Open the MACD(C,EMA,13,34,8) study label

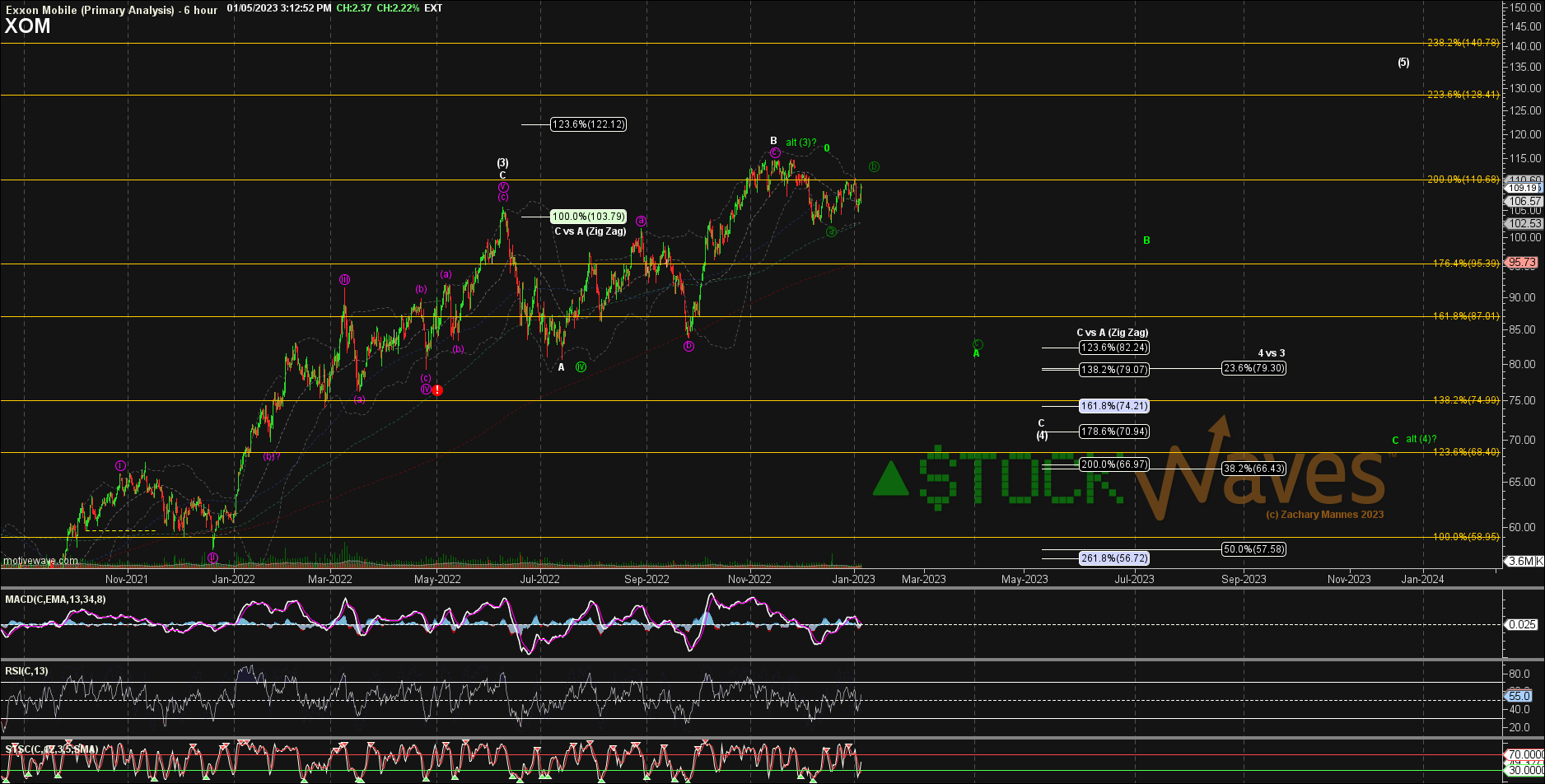click(x=56, y=600)
